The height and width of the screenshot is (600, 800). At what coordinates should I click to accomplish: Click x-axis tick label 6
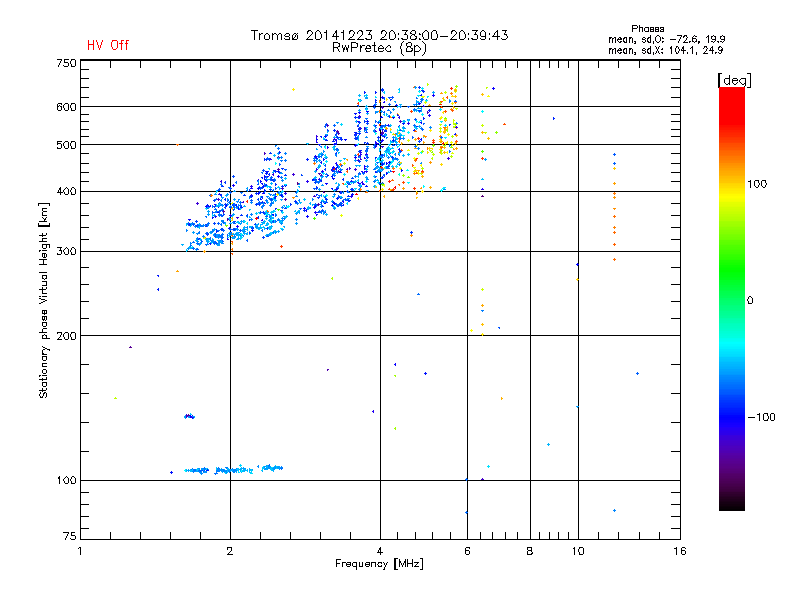click(x=467, y=551)
